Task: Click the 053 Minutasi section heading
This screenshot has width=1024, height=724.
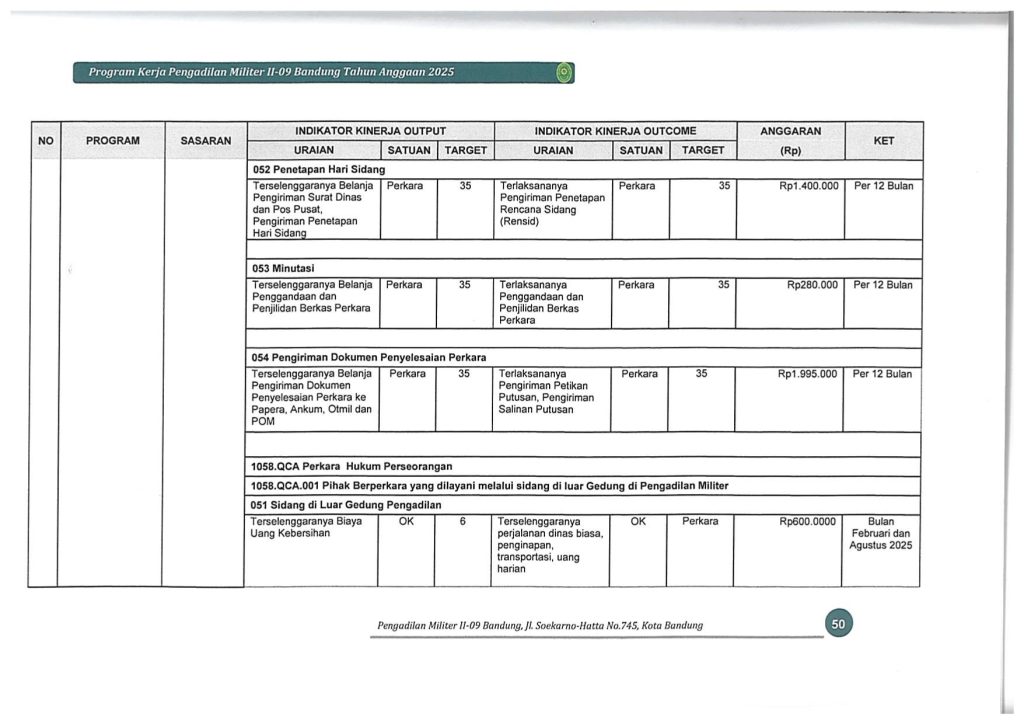Action: (x=284, y=268)
